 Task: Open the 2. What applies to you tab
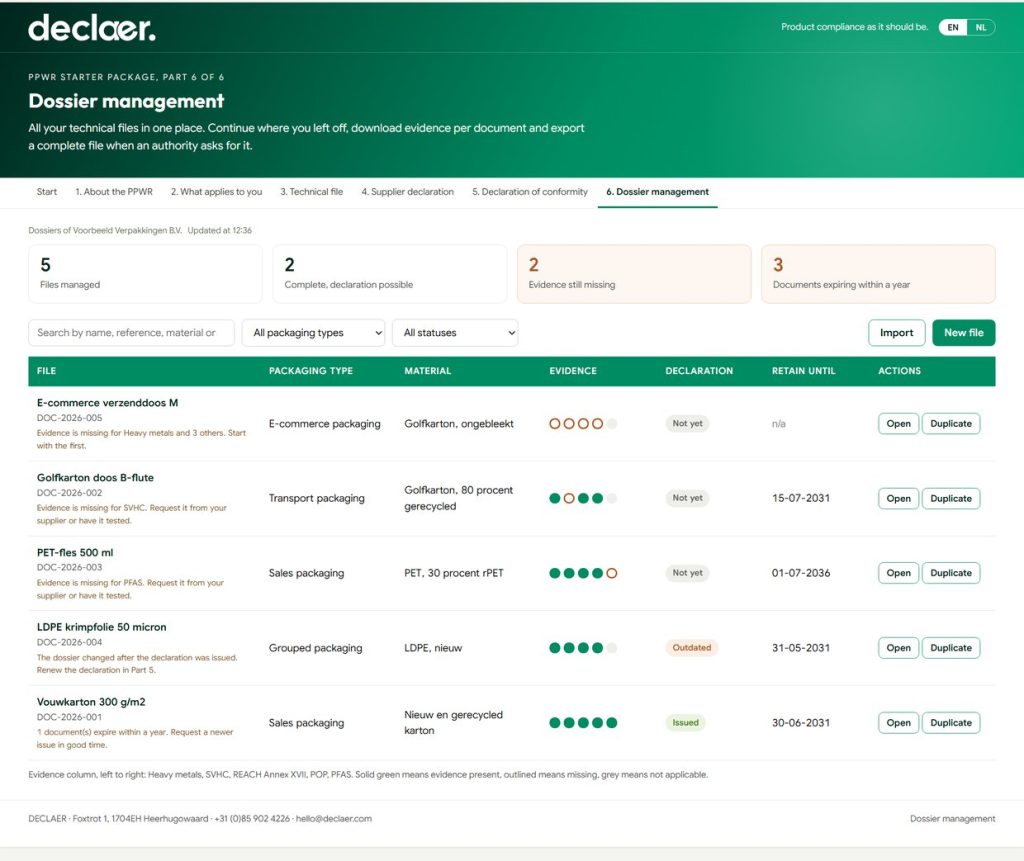click(x=216, y=192)
